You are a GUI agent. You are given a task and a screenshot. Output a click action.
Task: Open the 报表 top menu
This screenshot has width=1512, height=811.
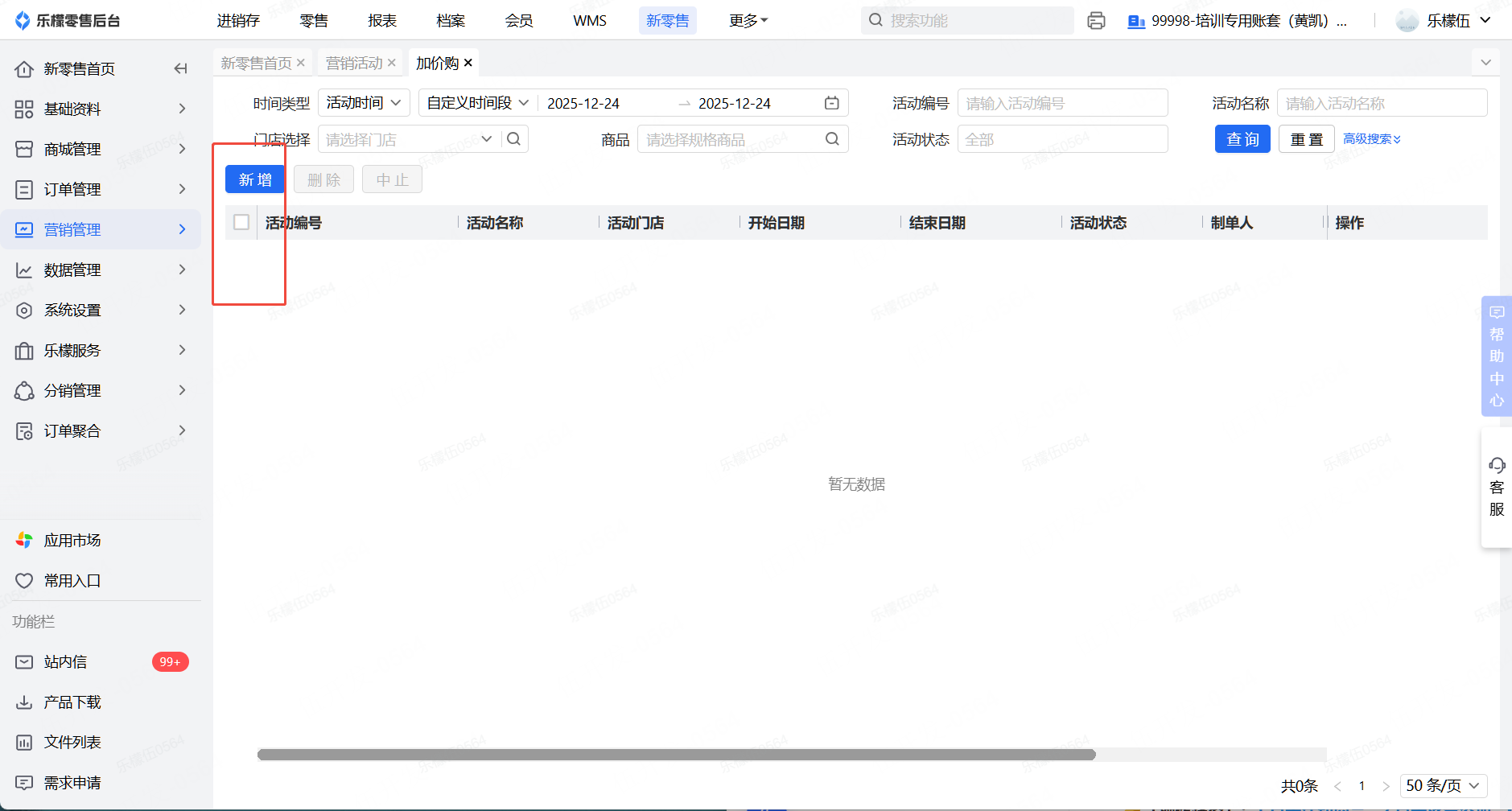tap(382, 21)
